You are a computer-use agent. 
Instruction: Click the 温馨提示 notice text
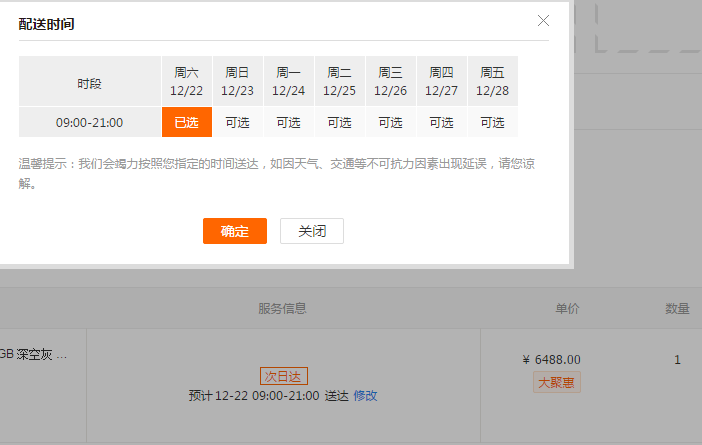coord(277,173)
